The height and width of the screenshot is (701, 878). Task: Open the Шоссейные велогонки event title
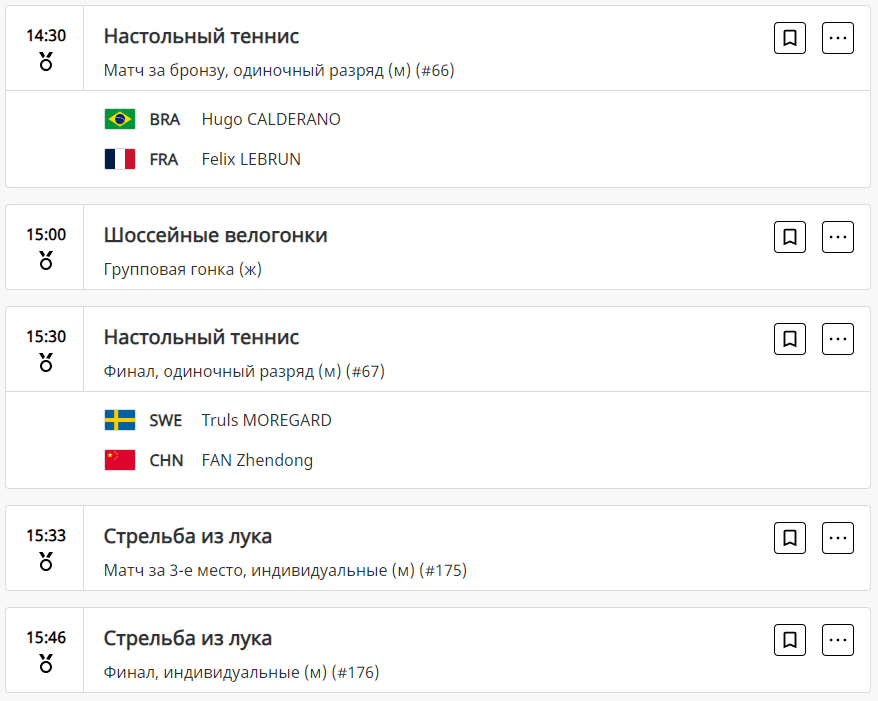click(215, 235)
